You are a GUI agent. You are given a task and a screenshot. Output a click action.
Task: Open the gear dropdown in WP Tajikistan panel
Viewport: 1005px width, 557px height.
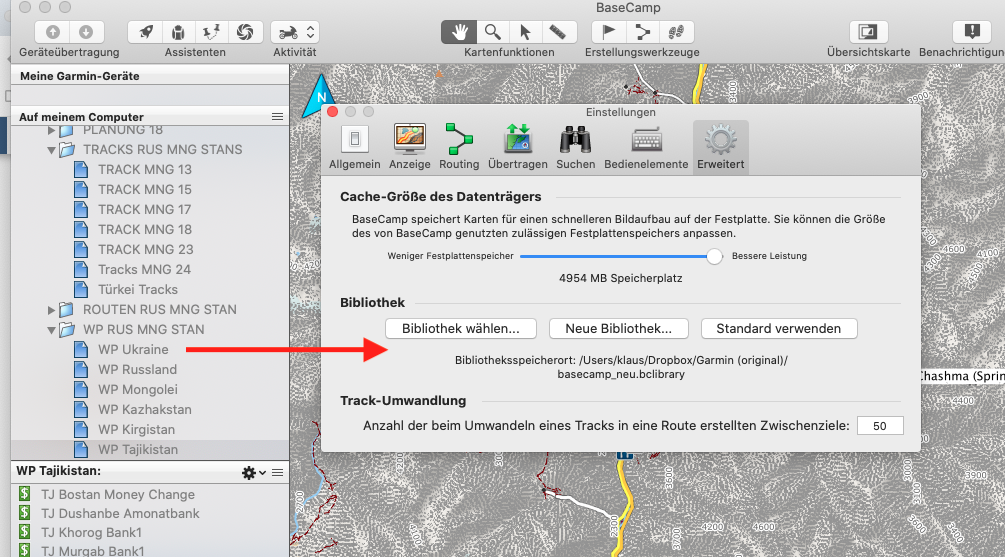[x=254, y=473]
